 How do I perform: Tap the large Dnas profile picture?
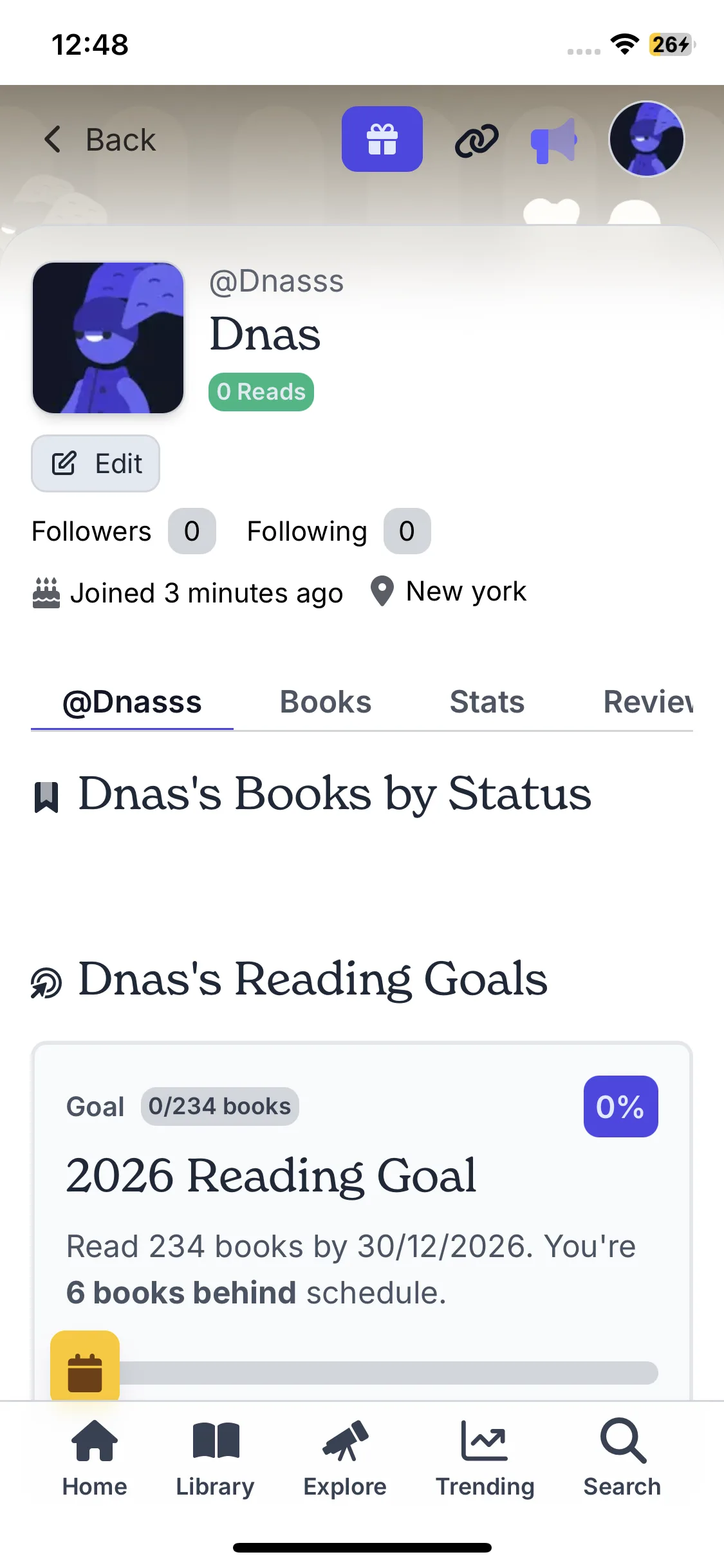[108, 338]
